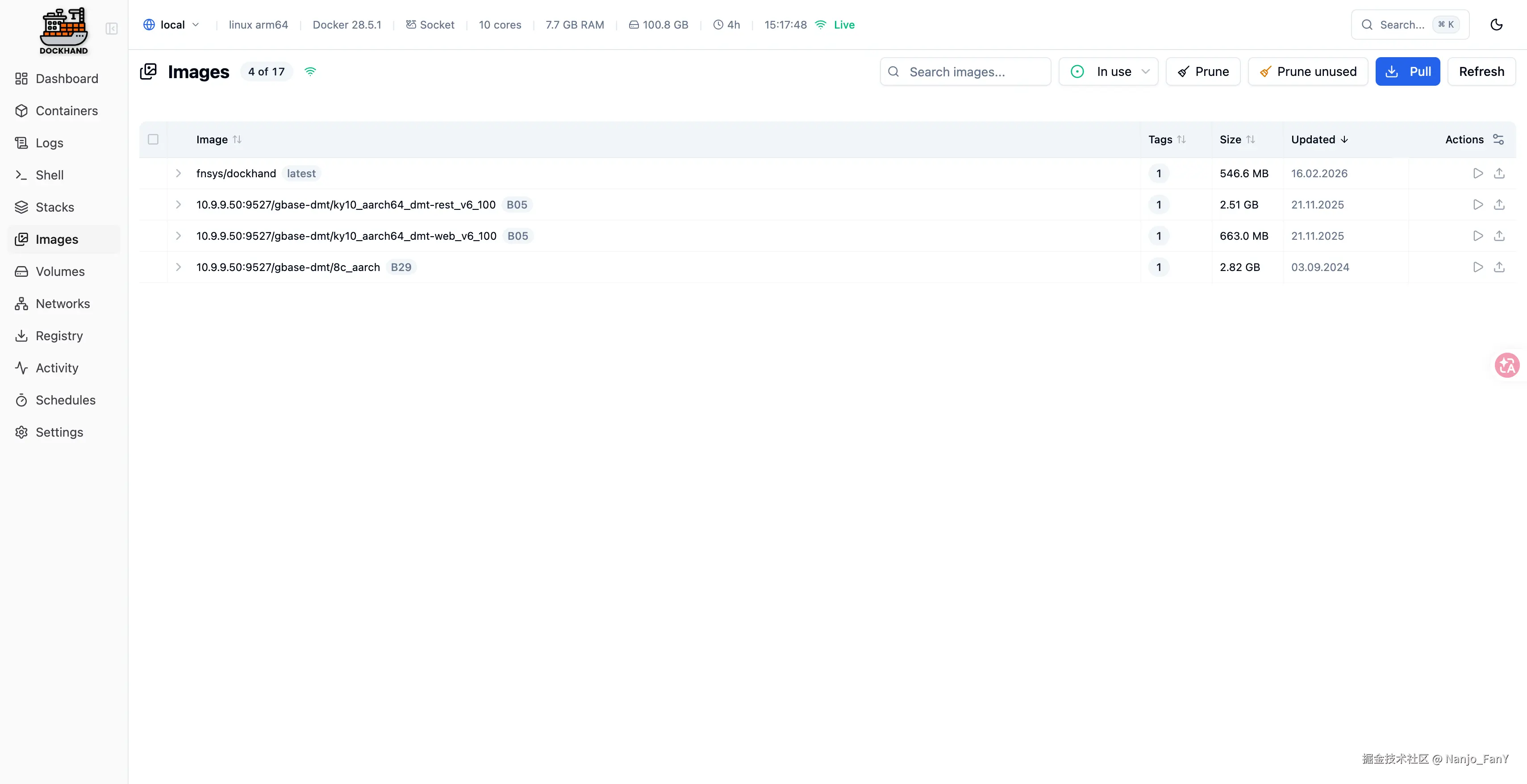Tick the select-all images checkbox
The height and width of the screenshot is (784, 1527).
153,139
